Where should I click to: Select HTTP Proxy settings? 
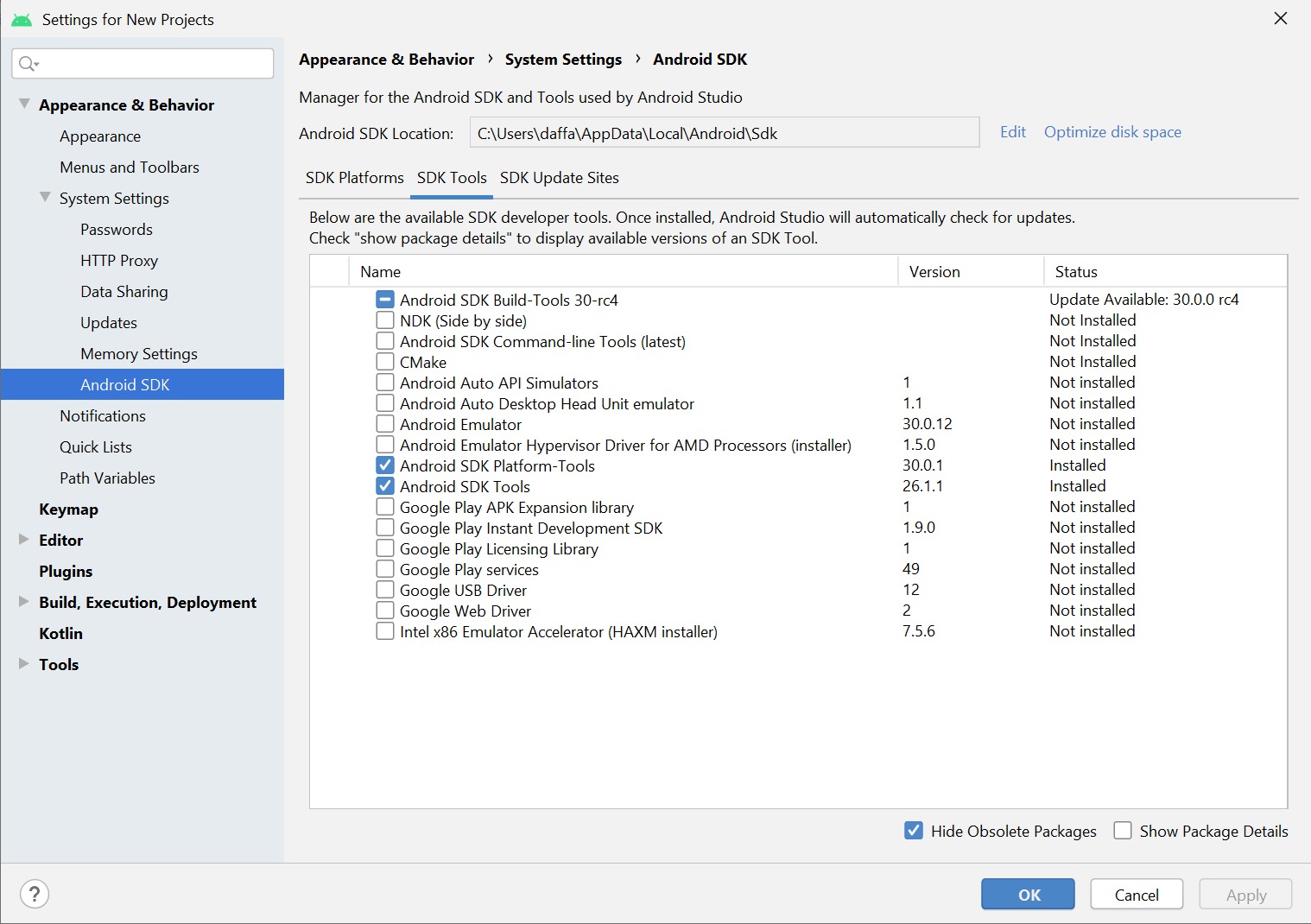(119, 261)
